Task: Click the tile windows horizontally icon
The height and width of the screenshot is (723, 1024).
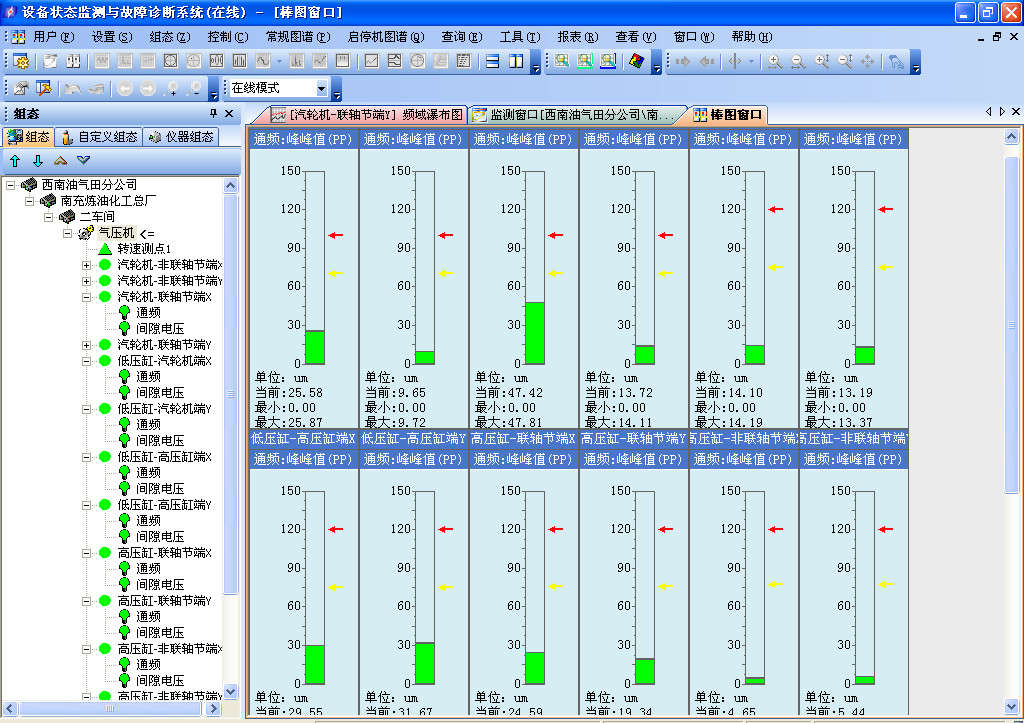Action: 492,62
